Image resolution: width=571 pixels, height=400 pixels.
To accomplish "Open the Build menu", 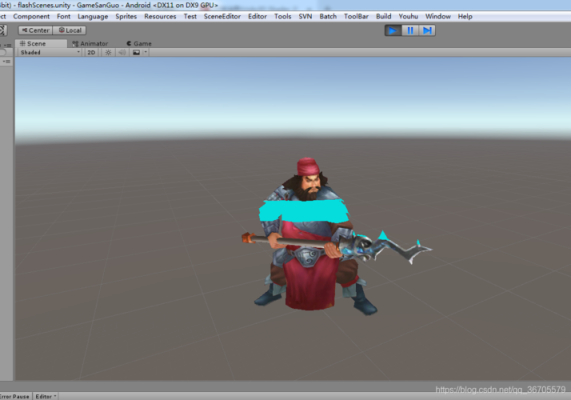I will pyautogui.click(x=383, y=16).
